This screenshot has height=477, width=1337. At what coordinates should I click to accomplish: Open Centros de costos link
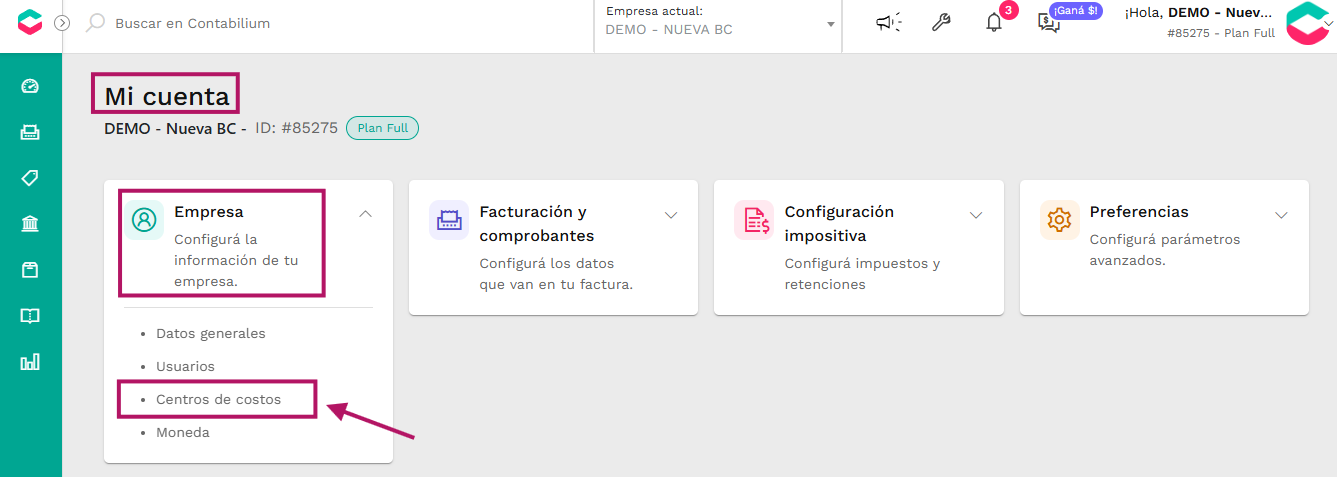pyautogui.click(x=218, y=399)
